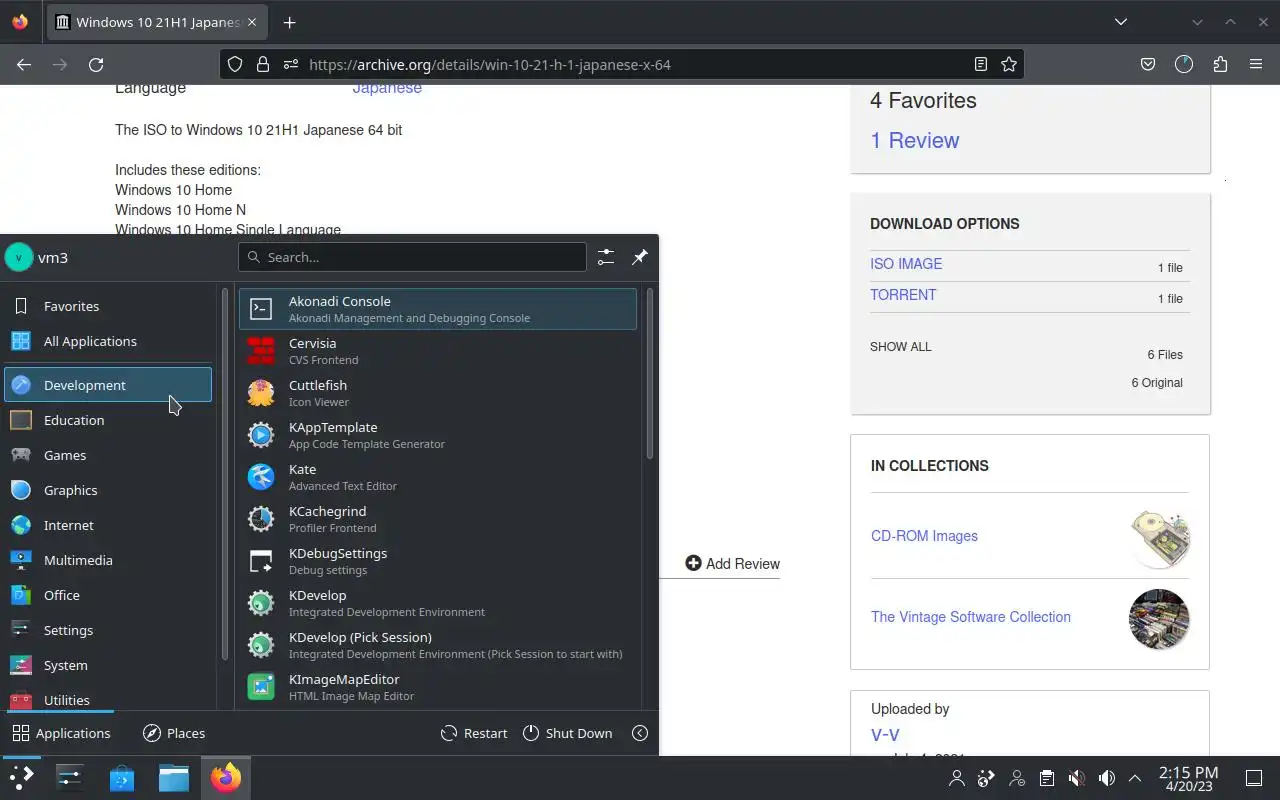Image resolution: width=1280 pixels, height=800 pixels.
Task: Open the launcher configure sliders icon
Action: [606, 257]
